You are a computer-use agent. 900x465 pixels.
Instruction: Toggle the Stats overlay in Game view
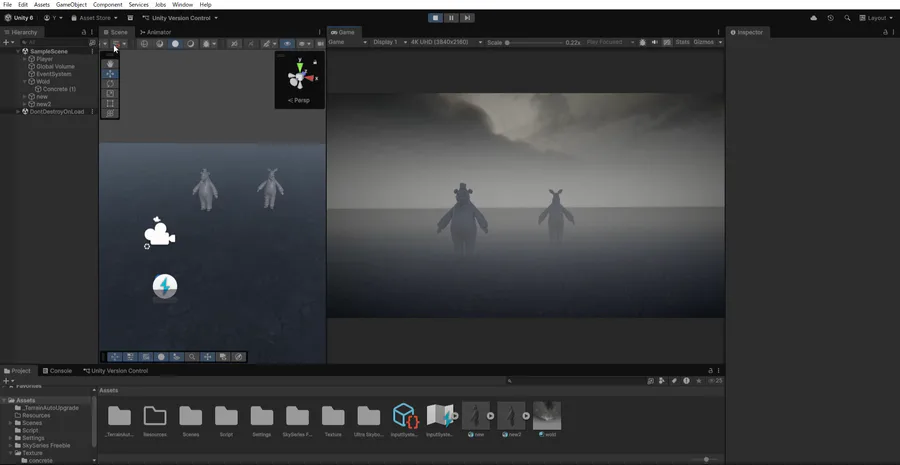coord(682,43)
